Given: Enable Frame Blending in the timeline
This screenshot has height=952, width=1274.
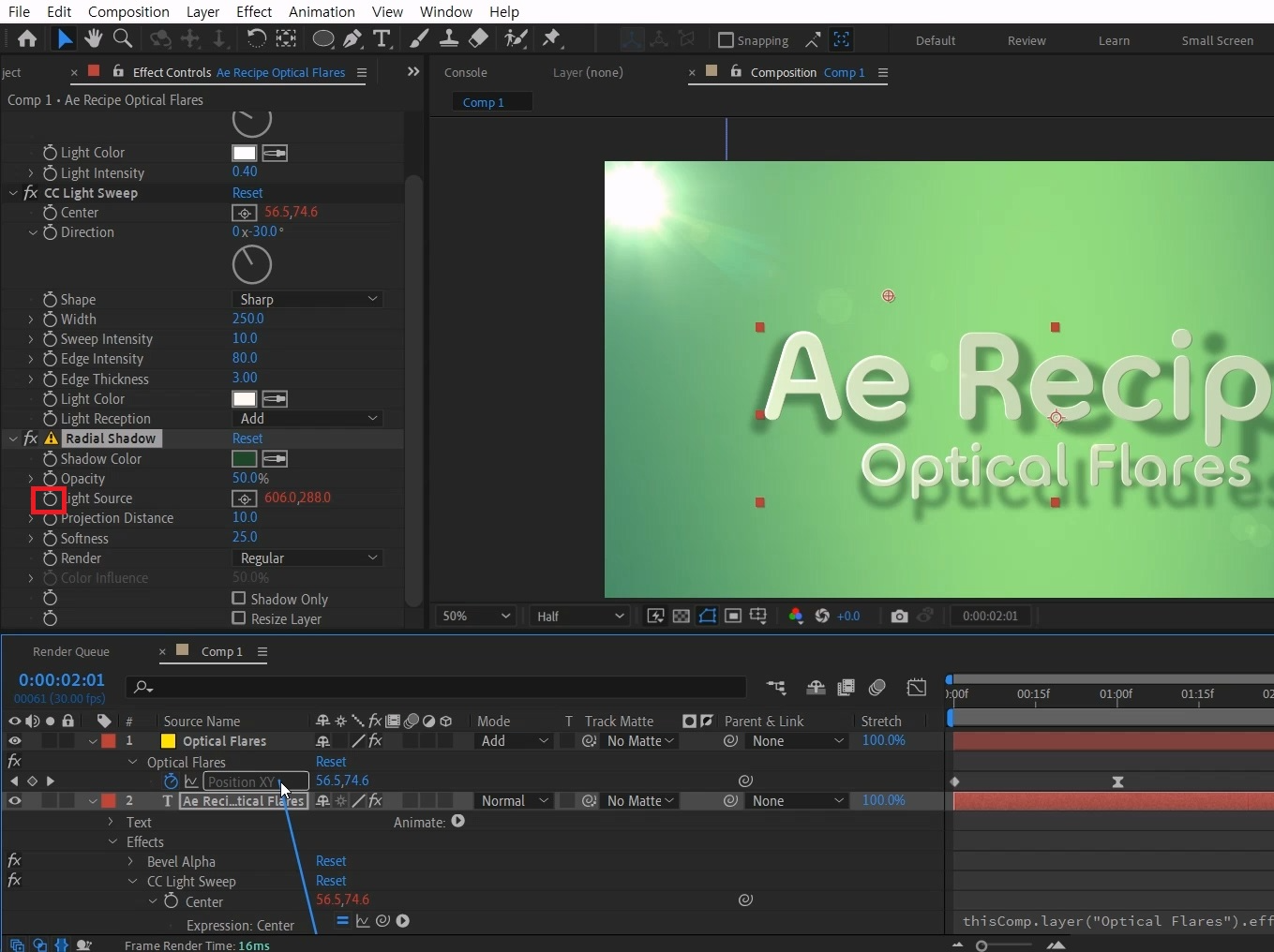Looking at the screenshot, I should [846, 688].
